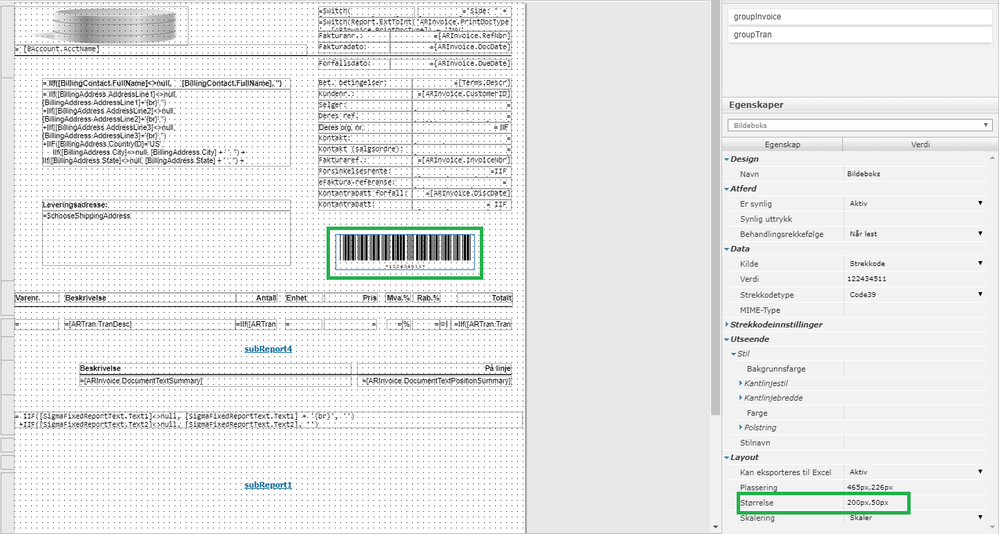The width and height of the screenshot is (999, 534).
Task: Expand the Kantlinjestil property
Action: click(x=740, y=384)
